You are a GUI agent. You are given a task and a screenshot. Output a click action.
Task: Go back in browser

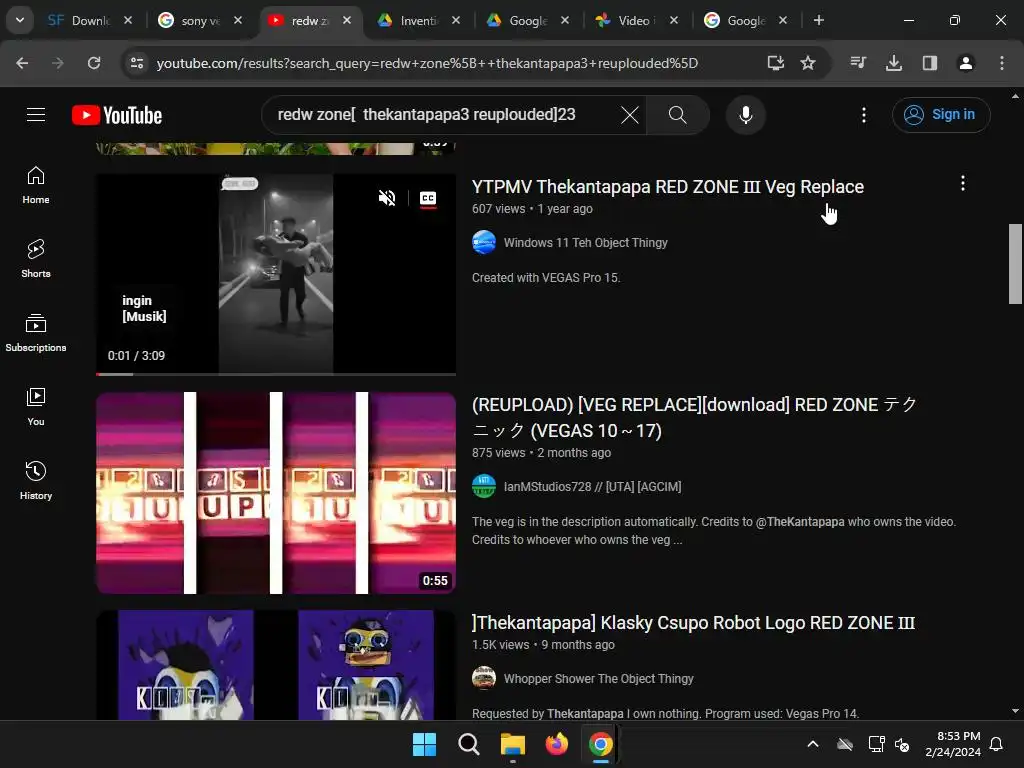point(22,63)
